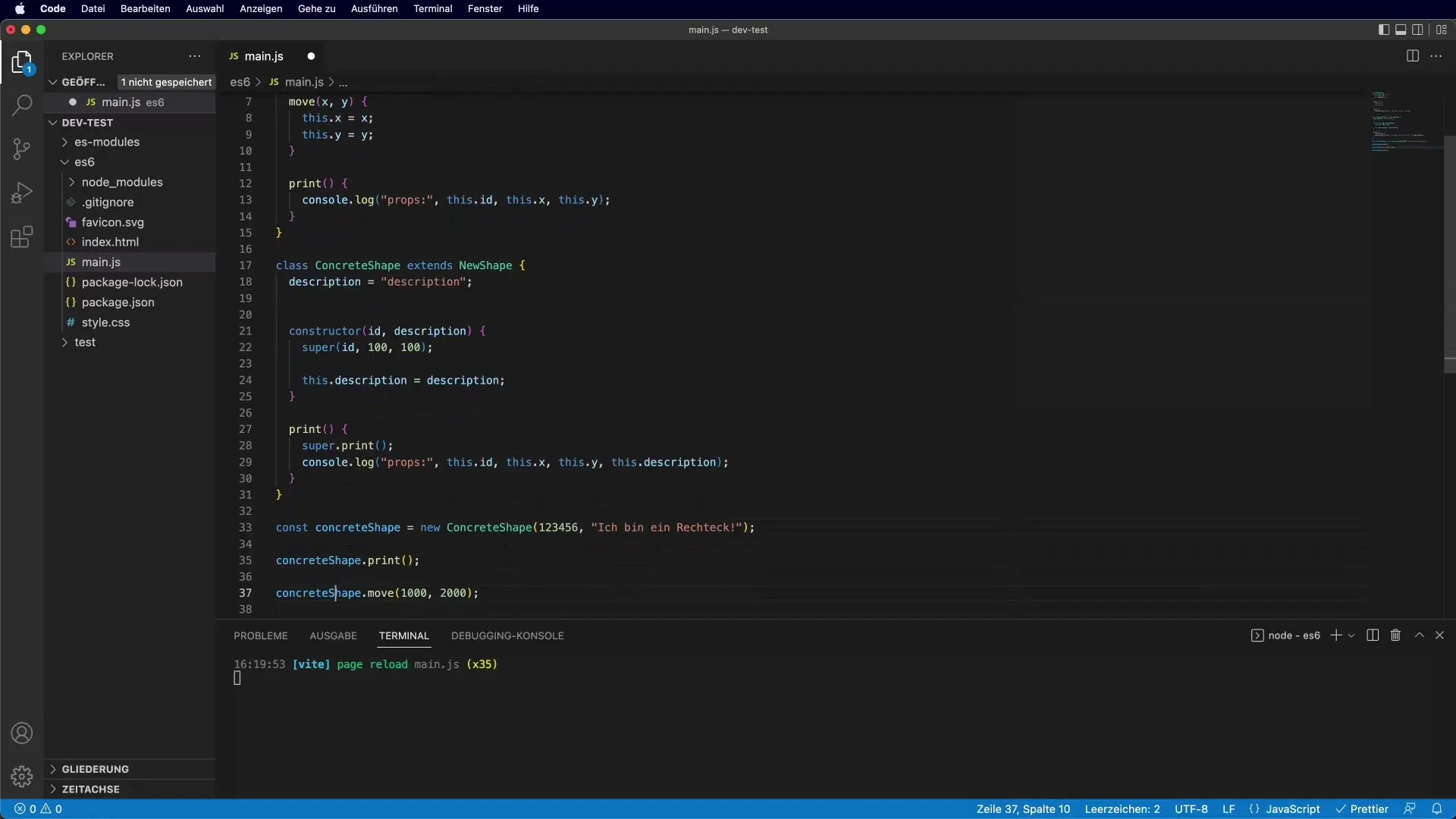Open the Explorer view in activity bar
The image size is (1456, 819).
(22, 62)
